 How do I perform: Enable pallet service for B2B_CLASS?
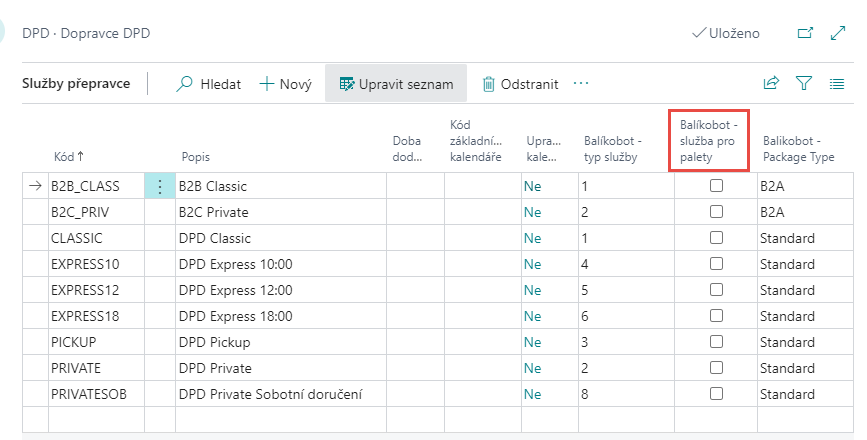click(716, 186)
